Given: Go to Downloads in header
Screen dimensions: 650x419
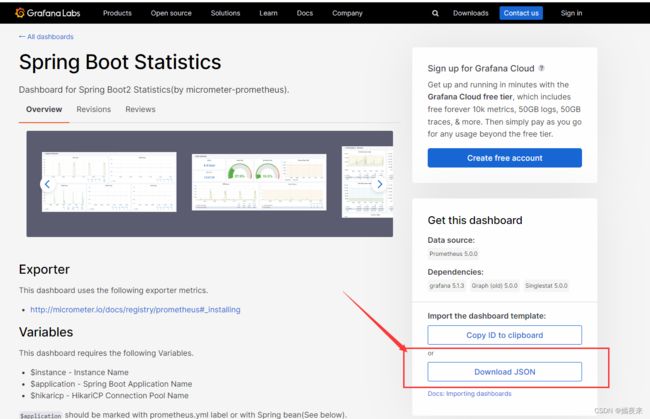Looking at the screenshot, I should (471, 13).
